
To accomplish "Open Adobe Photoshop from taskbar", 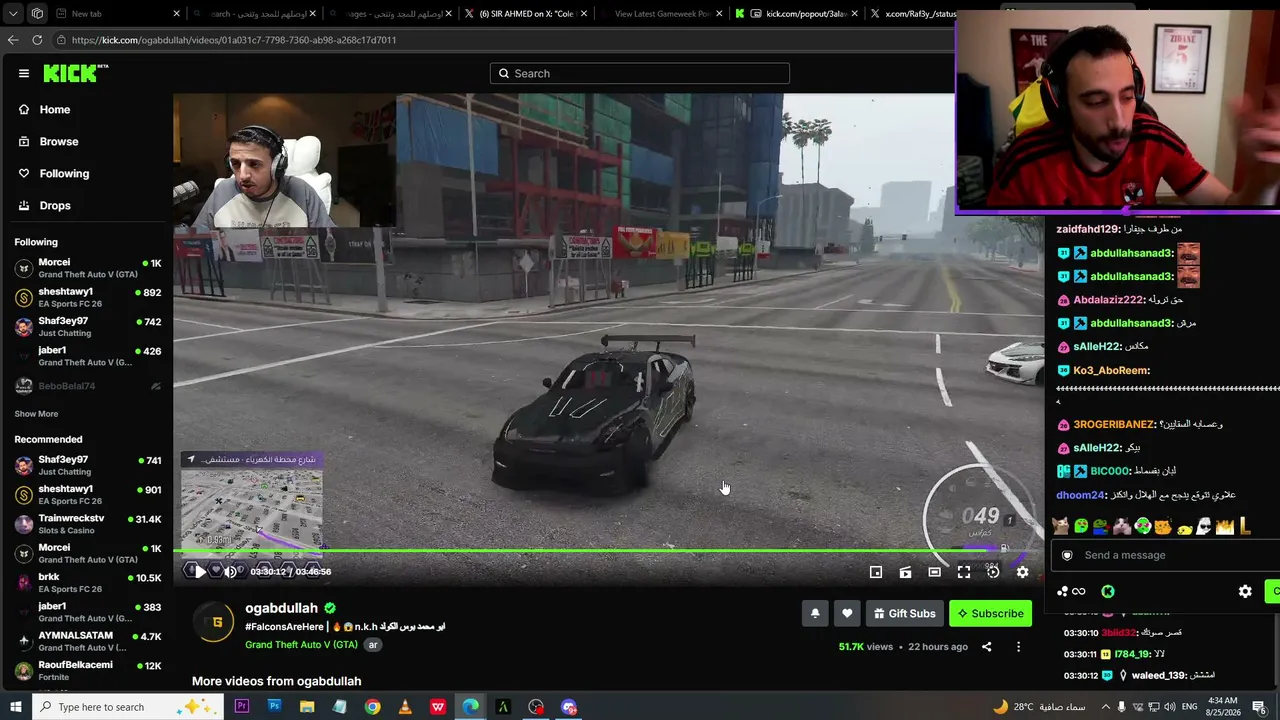I will pyautogui.click(x=275, y=707).
